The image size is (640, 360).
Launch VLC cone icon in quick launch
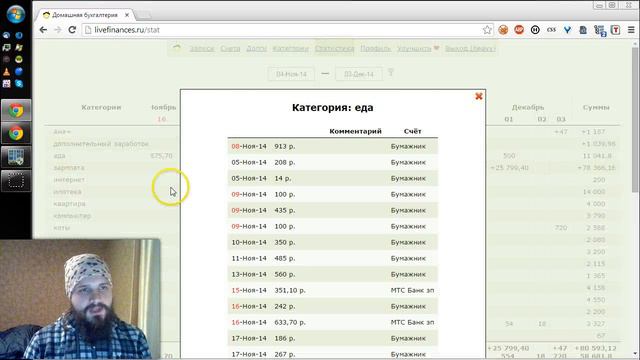(x=7, y=72)
